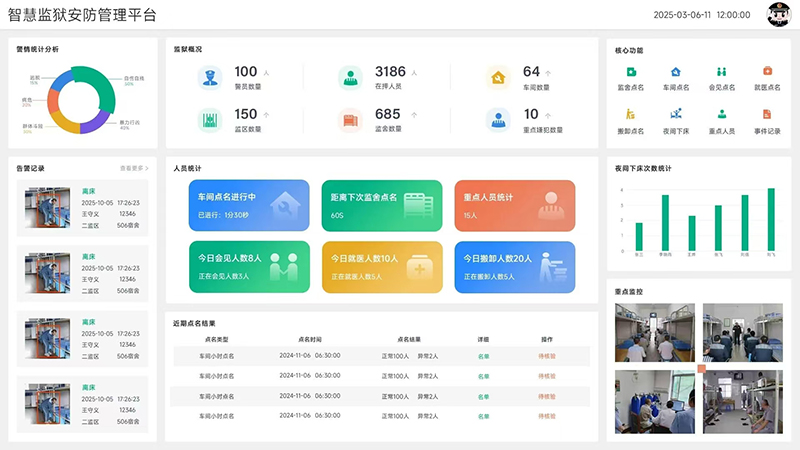Image resolution: width=800 pixels, height=450 pixels.
Task: Click the 夜间下床 icon
Action: tap(675, 115)
